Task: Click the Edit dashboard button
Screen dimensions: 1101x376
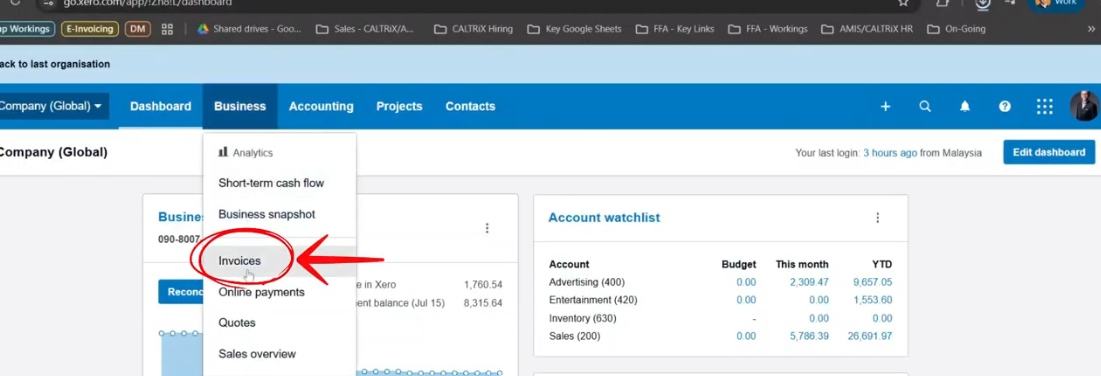Action: coord(1048,152)
